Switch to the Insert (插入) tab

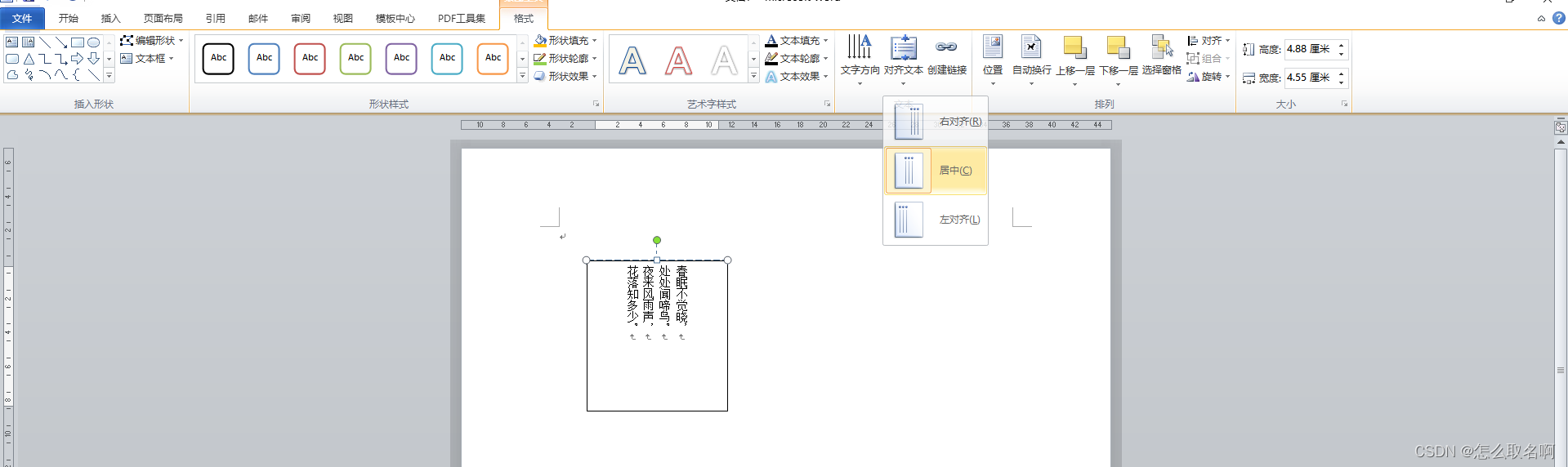110,18
